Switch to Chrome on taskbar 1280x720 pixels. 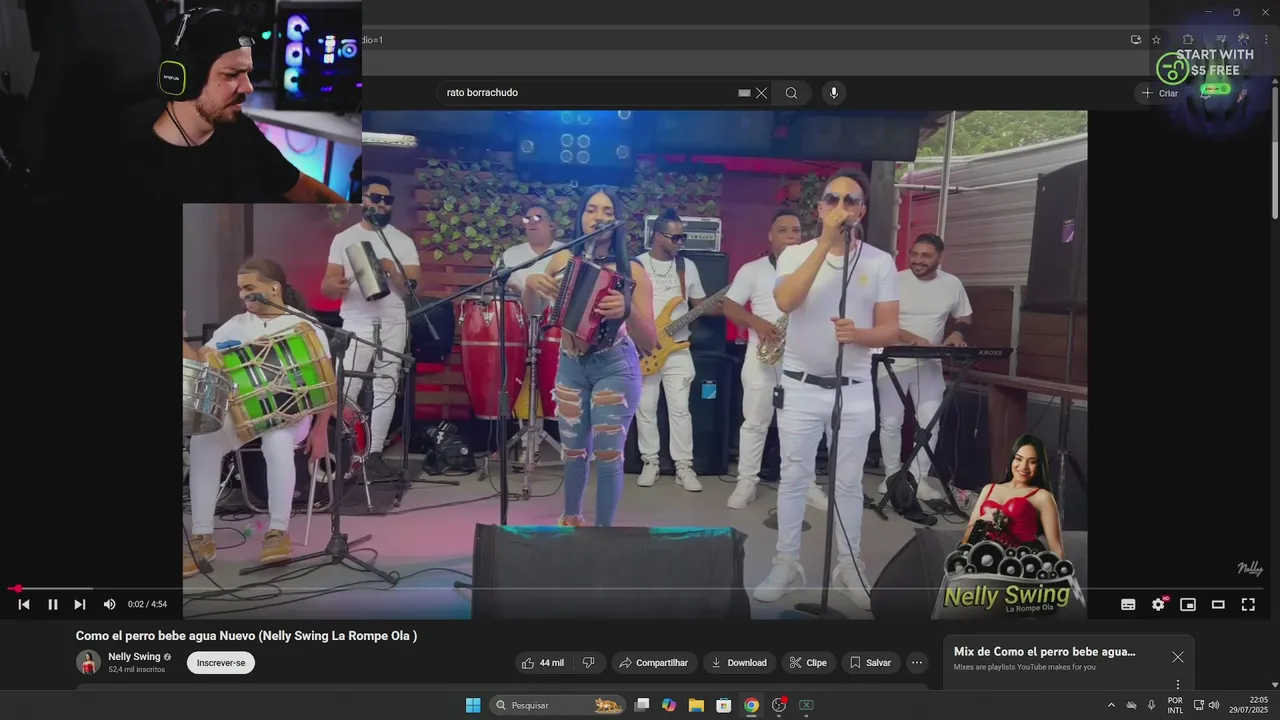pyautogui.click(x=751, y=705)
